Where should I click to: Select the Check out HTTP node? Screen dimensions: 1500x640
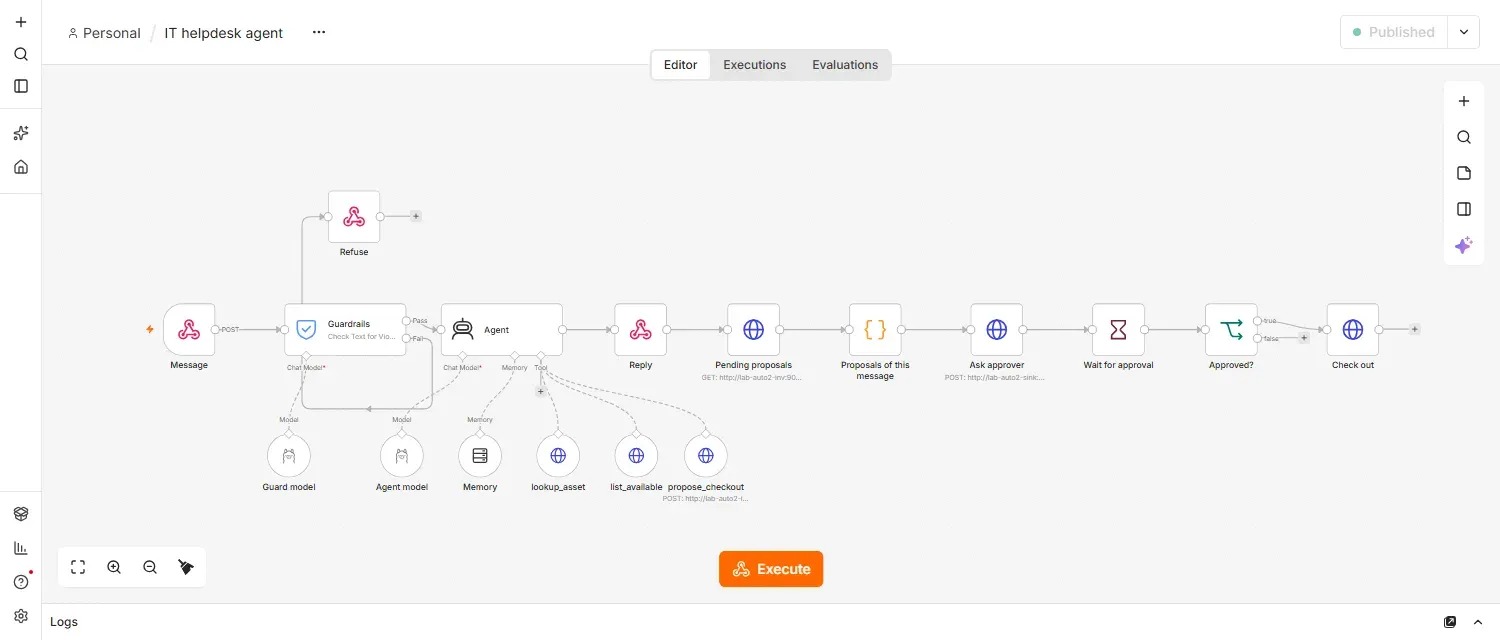(x=1353, y=329)
